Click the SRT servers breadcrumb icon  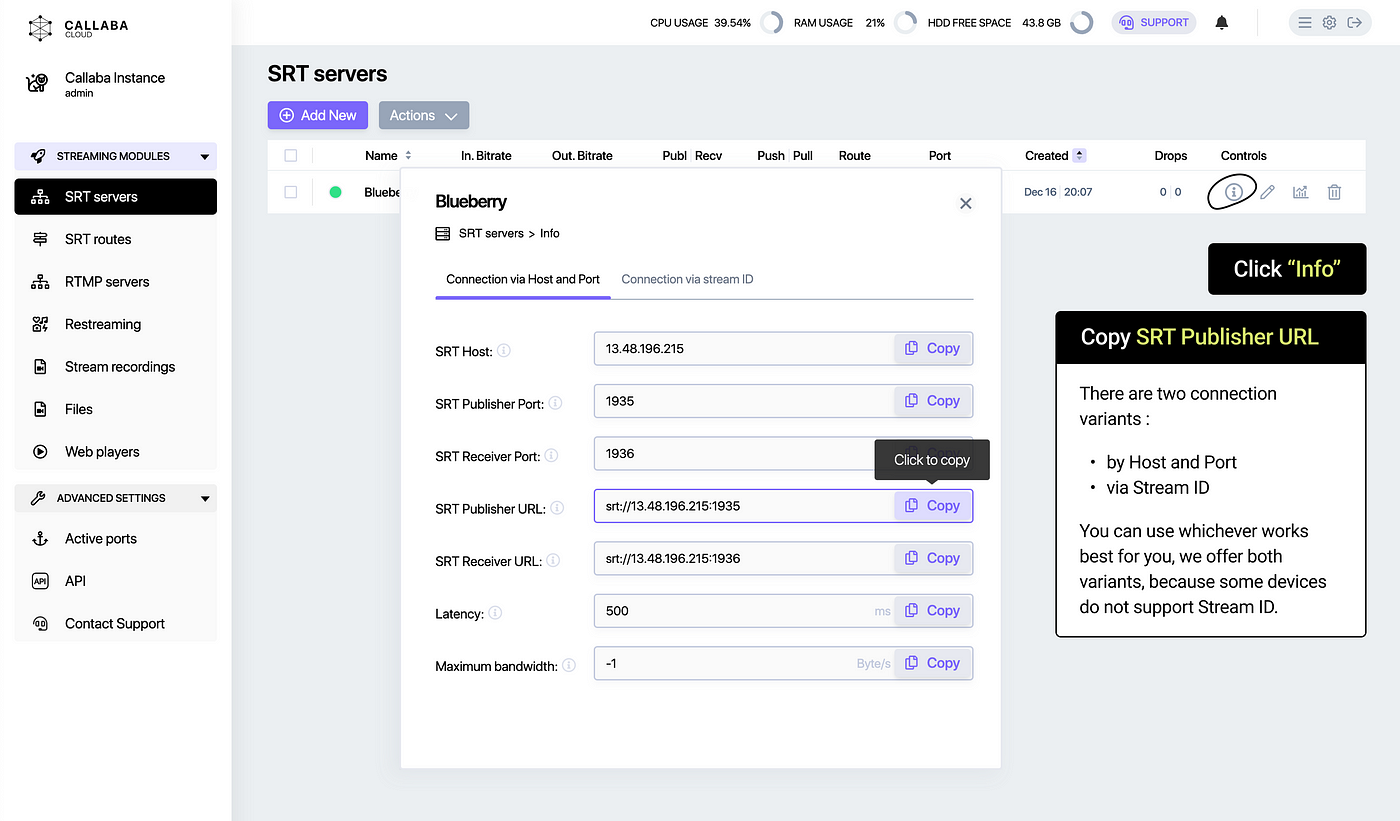pyautogui.click(x=443, y=233)
